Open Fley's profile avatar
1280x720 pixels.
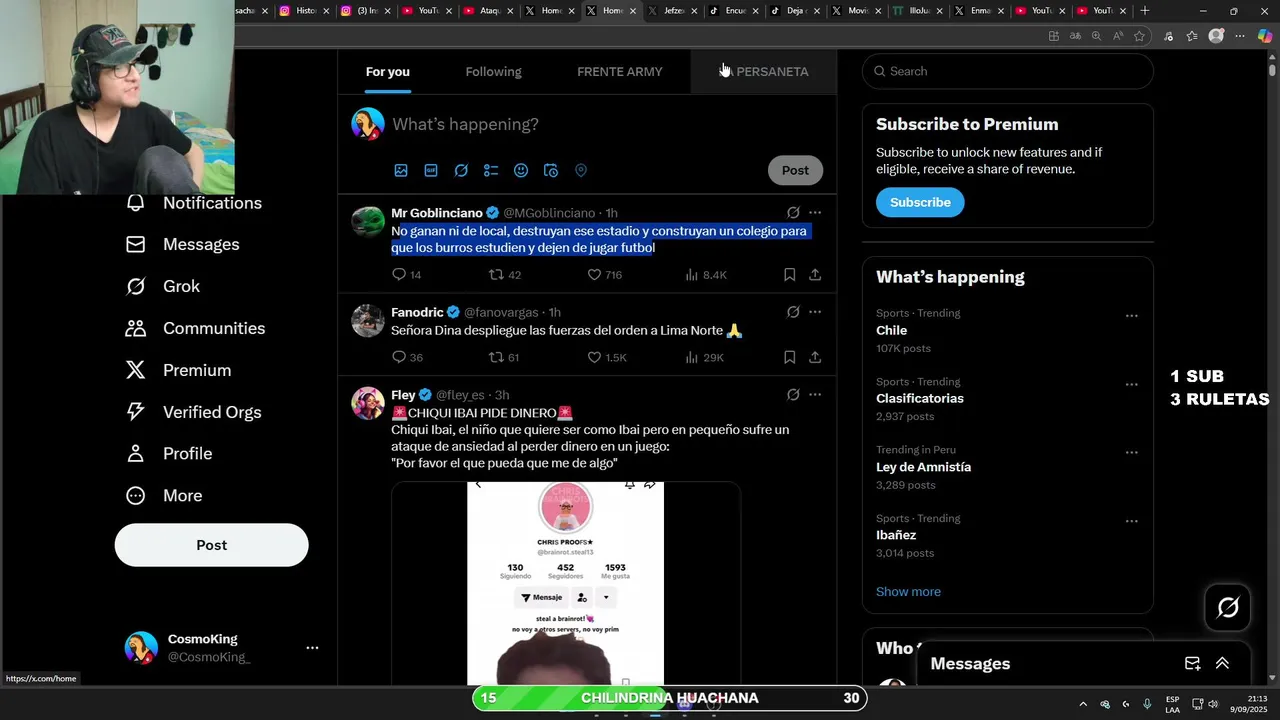pos(368,404)
